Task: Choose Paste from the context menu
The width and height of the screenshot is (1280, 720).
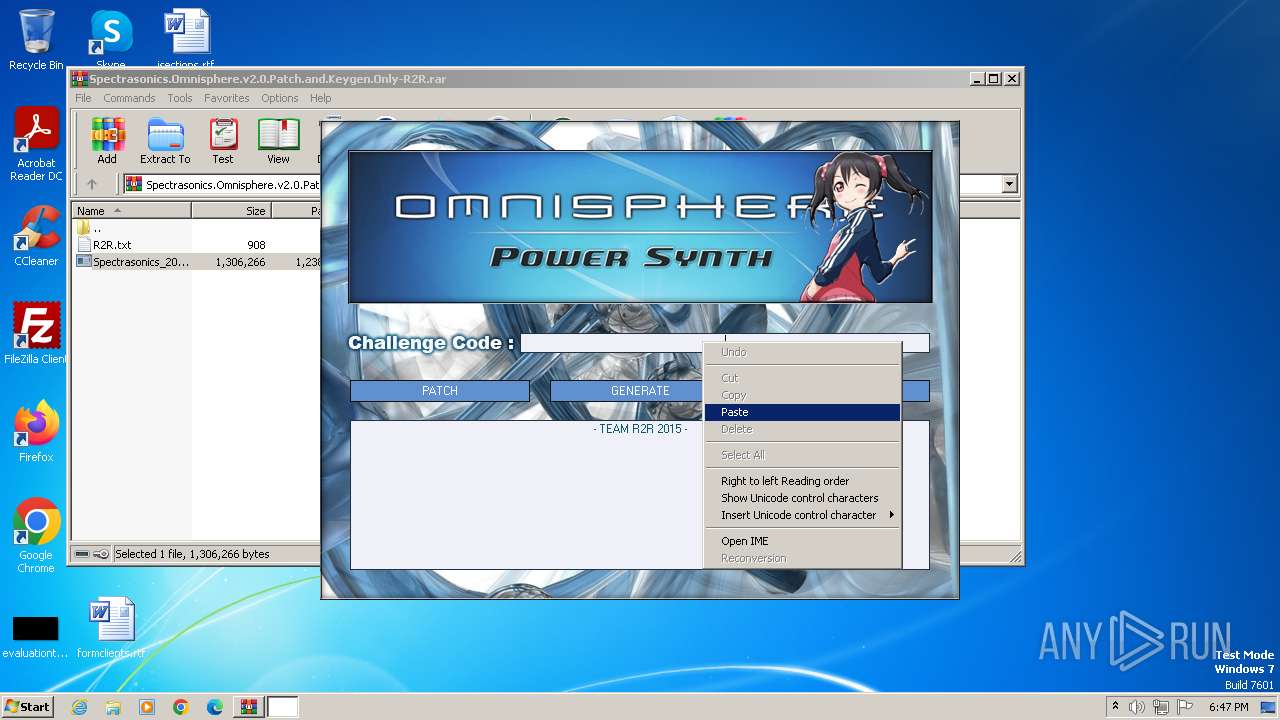Action: coord(802,412)
